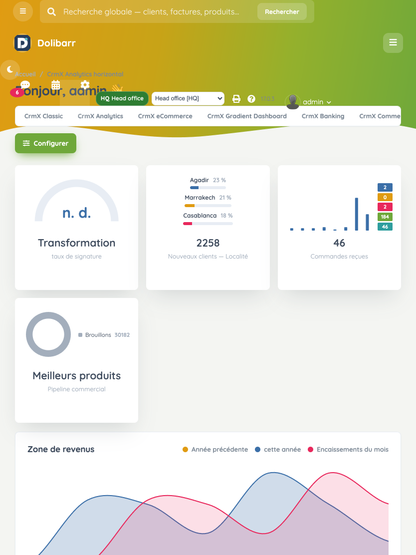Switch to the CrmX Classic tab
This screenshot has height=555, width=416.
point(44,116)
